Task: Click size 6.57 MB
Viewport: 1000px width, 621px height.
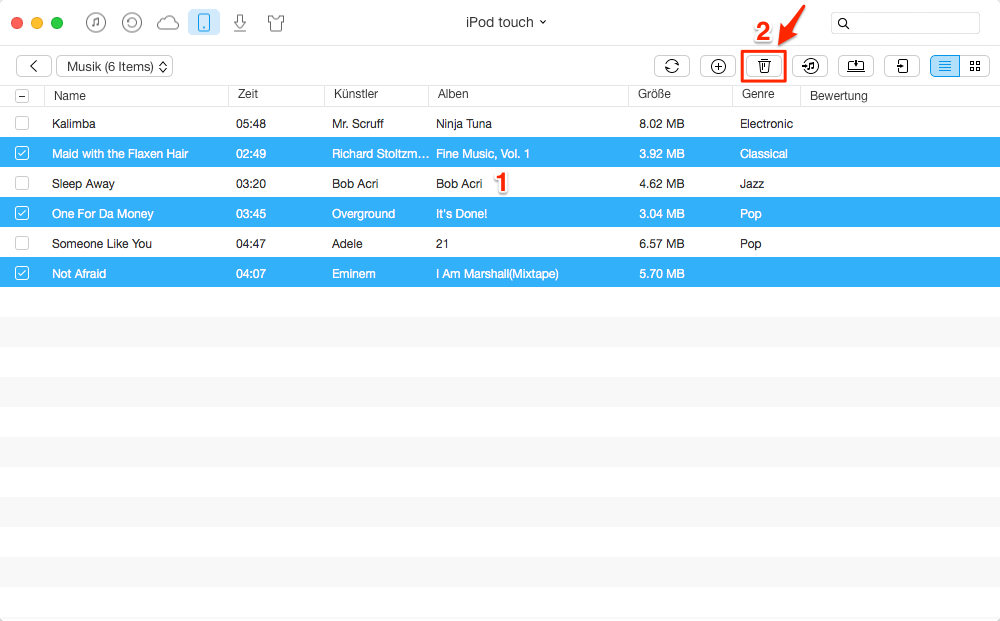Action: point(661,244)
